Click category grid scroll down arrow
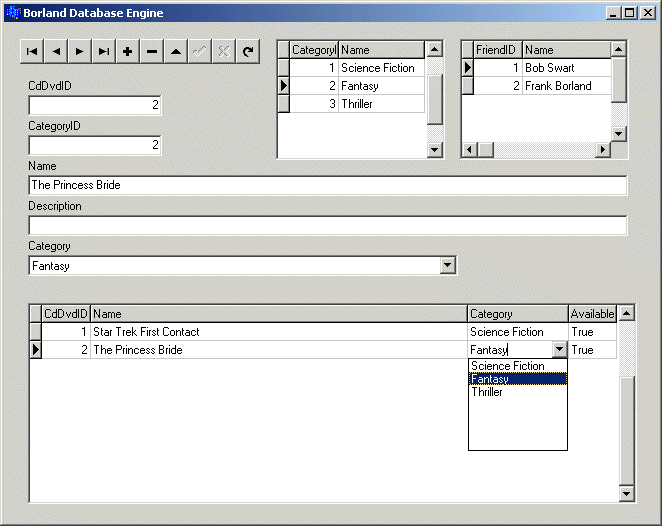The image size is (662, 526). point(434,149)
